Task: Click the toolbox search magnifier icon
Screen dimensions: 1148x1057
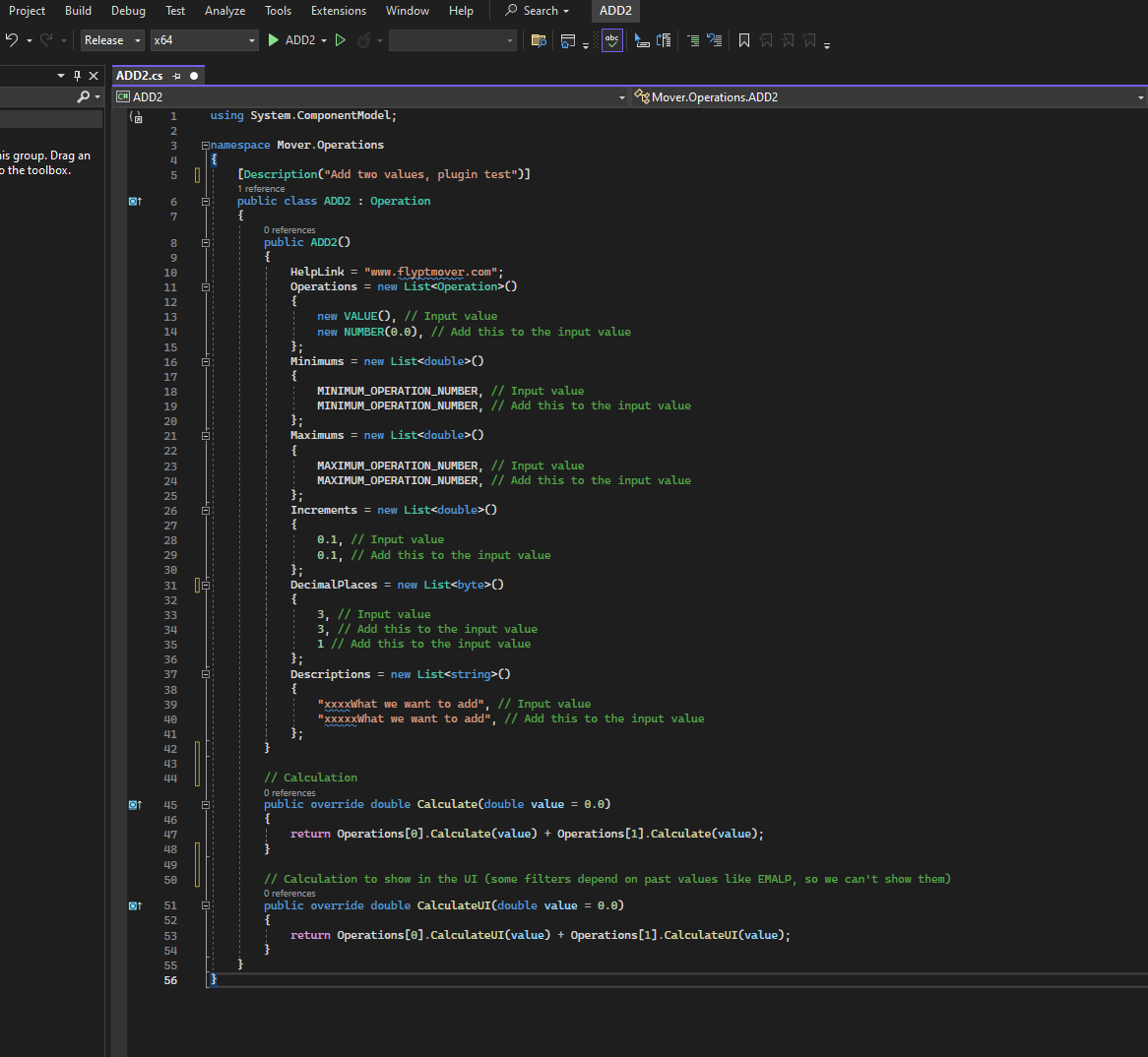Action: tap(84, 96)
